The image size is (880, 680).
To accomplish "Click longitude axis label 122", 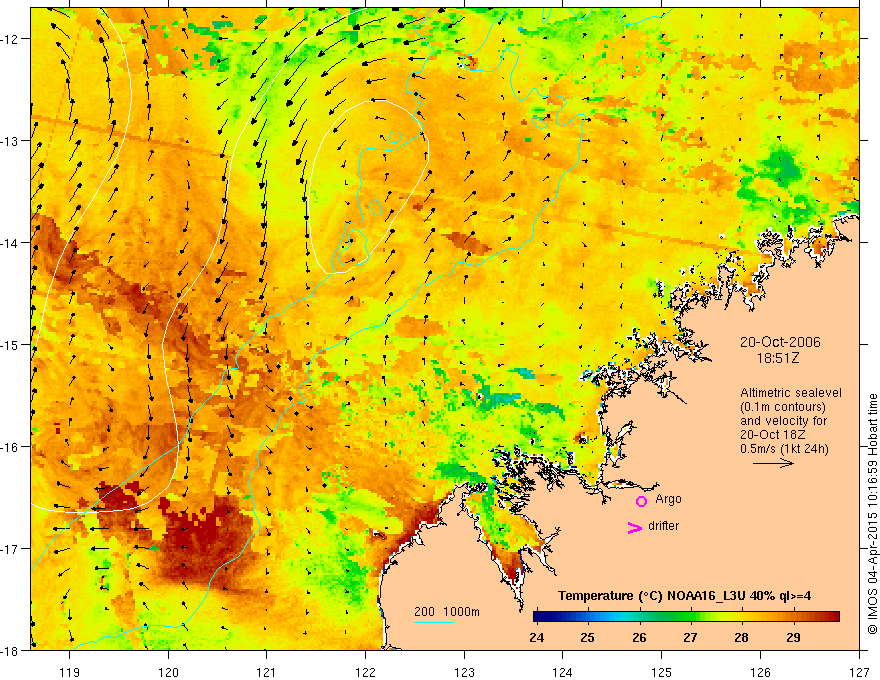I will coord(365,672).
